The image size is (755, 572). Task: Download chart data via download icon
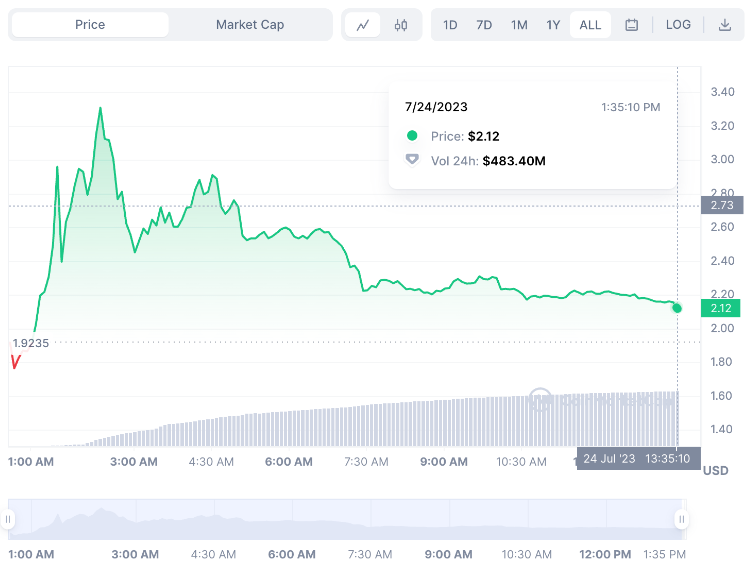pos(725,25)
